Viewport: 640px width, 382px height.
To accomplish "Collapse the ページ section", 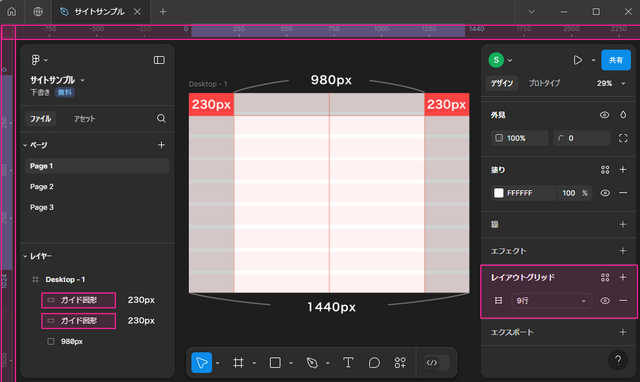I will point(25,145).
